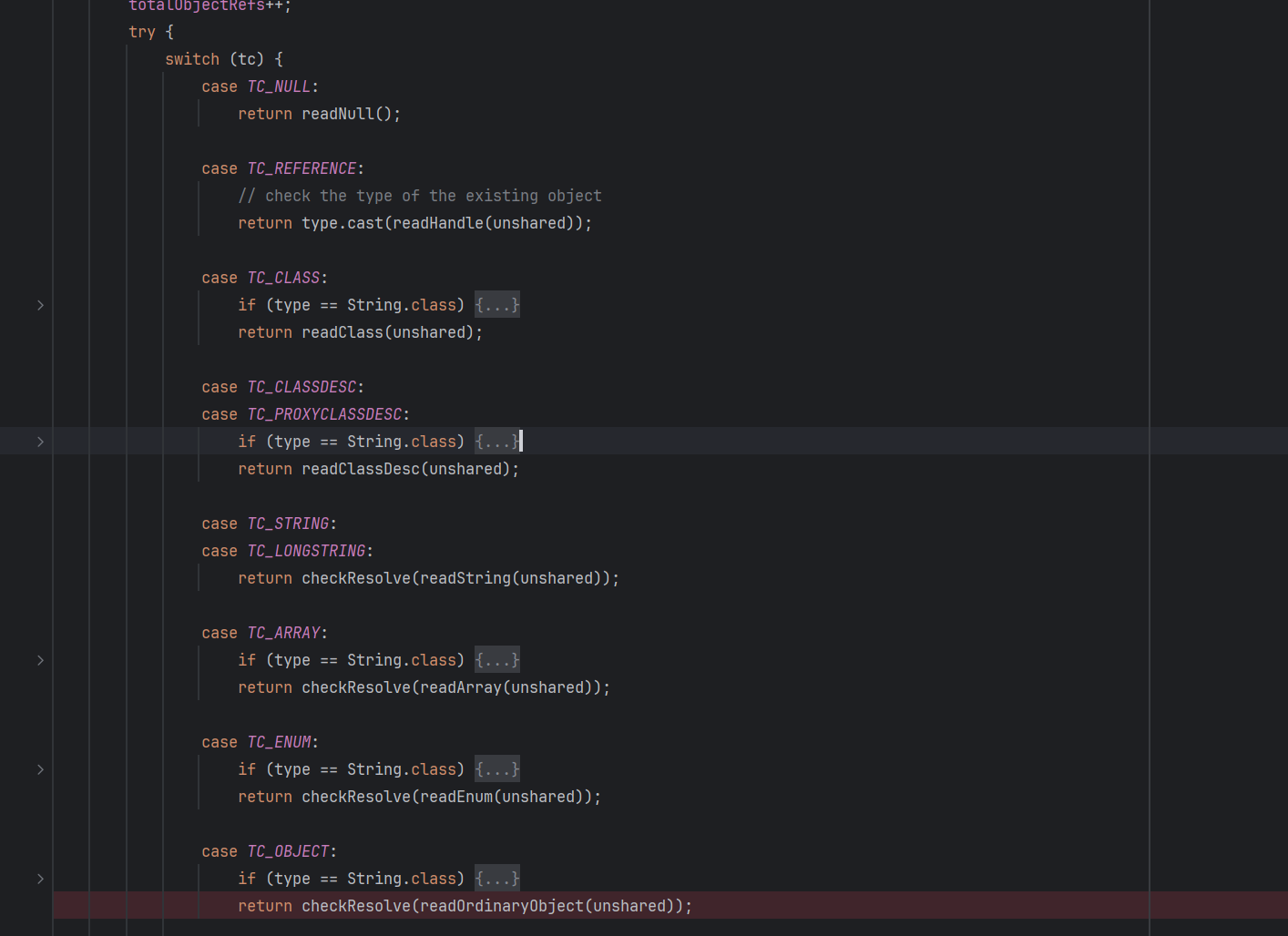Screen dimensions: 1288x936
Task: Click the readNull method call
Action: coord(338,114)
